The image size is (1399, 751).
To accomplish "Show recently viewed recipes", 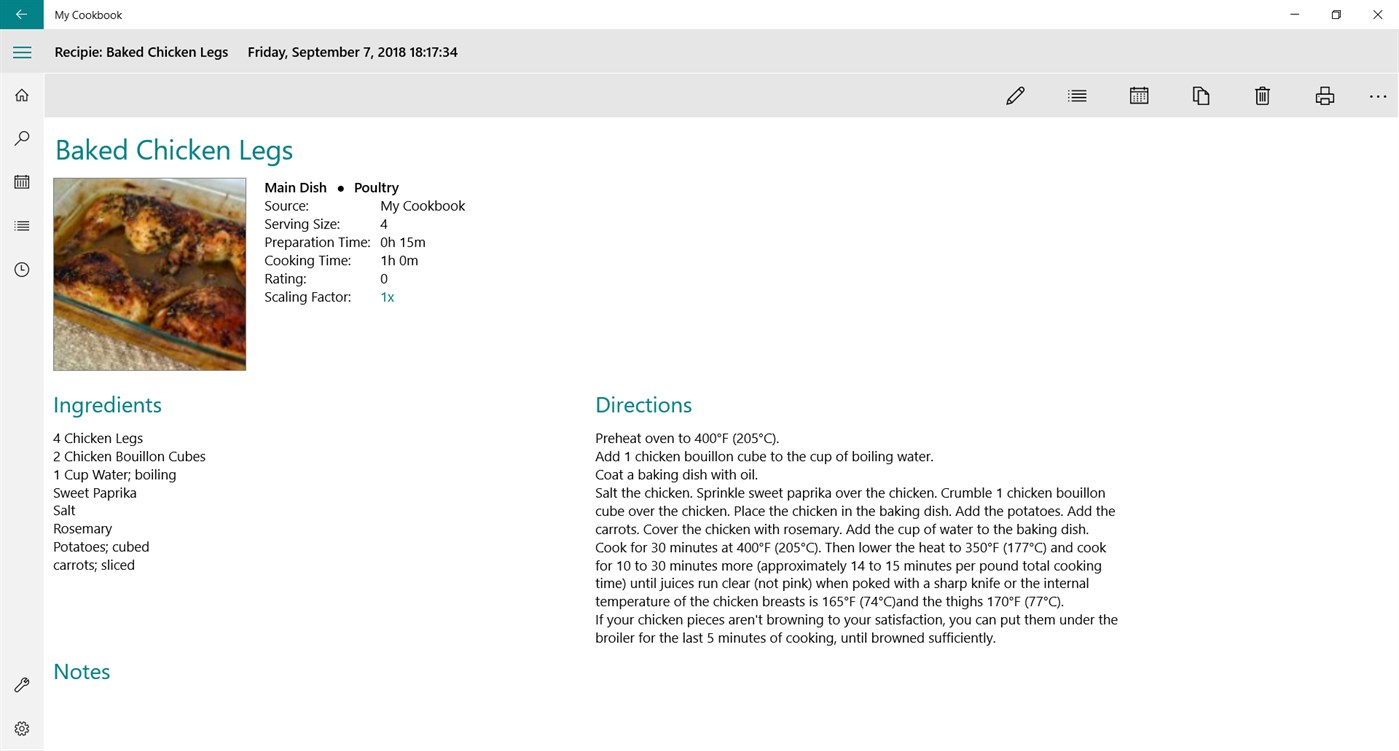I will click(21, 269).
